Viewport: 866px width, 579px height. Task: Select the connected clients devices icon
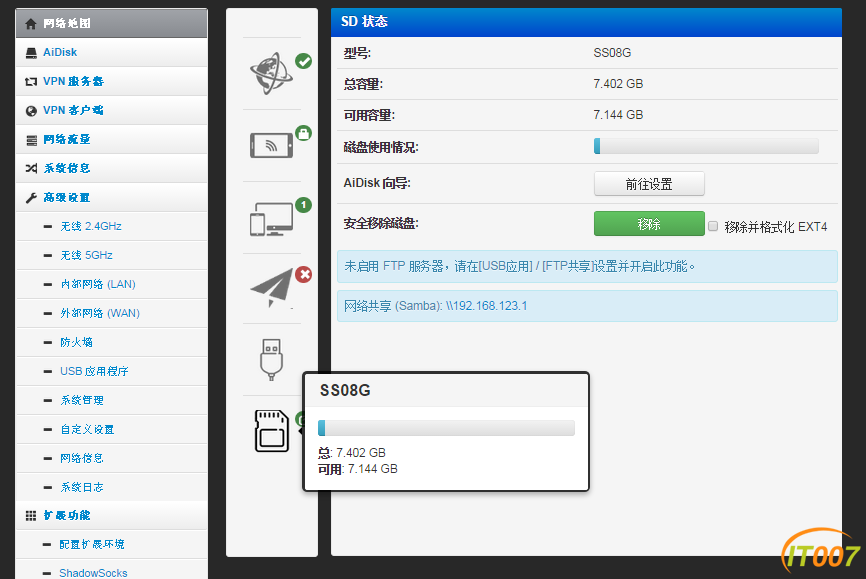[271, 219]
